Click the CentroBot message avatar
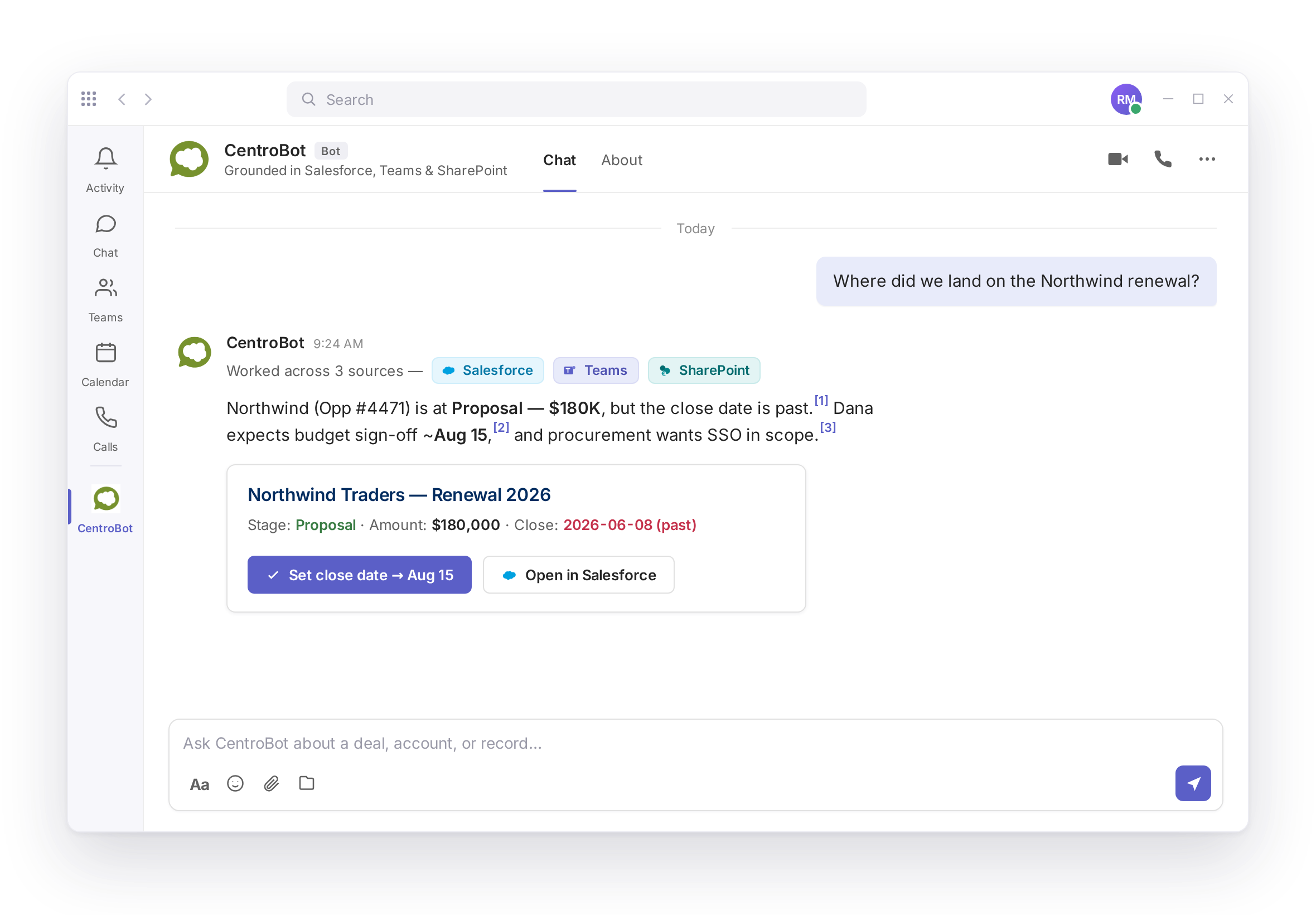Viewport: 1316px width, 915px height. [194, 352]
